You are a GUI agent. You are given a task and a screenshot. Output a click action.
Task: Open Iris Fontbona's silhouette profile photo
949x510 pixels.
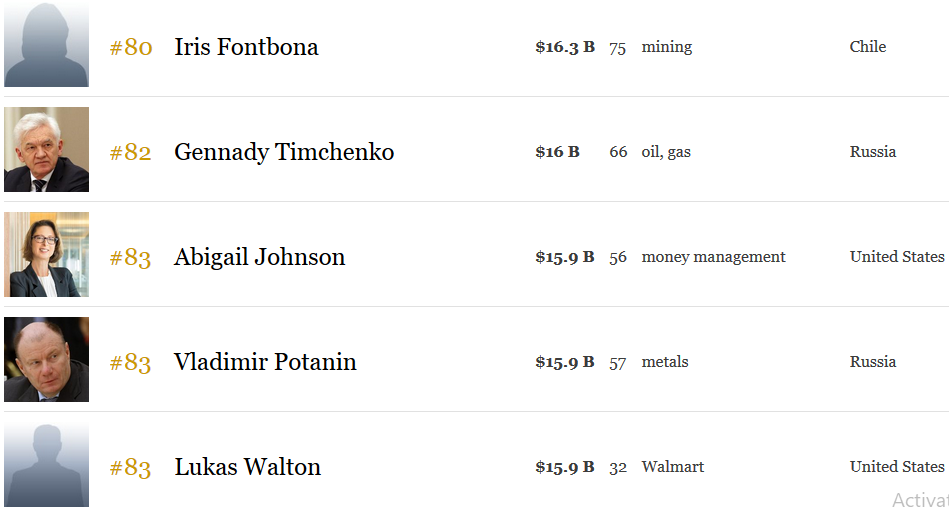[x=47, y=44]
